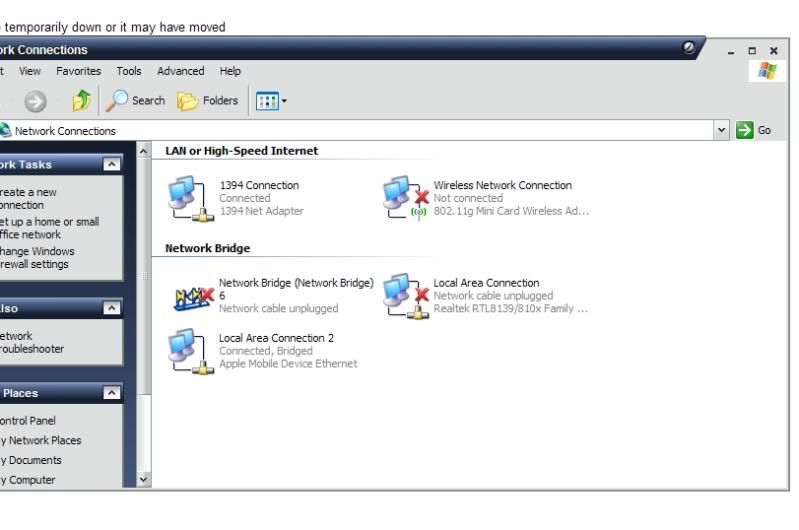
Task: Select the Wireless Network Connection icon
Action: pos(406,198)
